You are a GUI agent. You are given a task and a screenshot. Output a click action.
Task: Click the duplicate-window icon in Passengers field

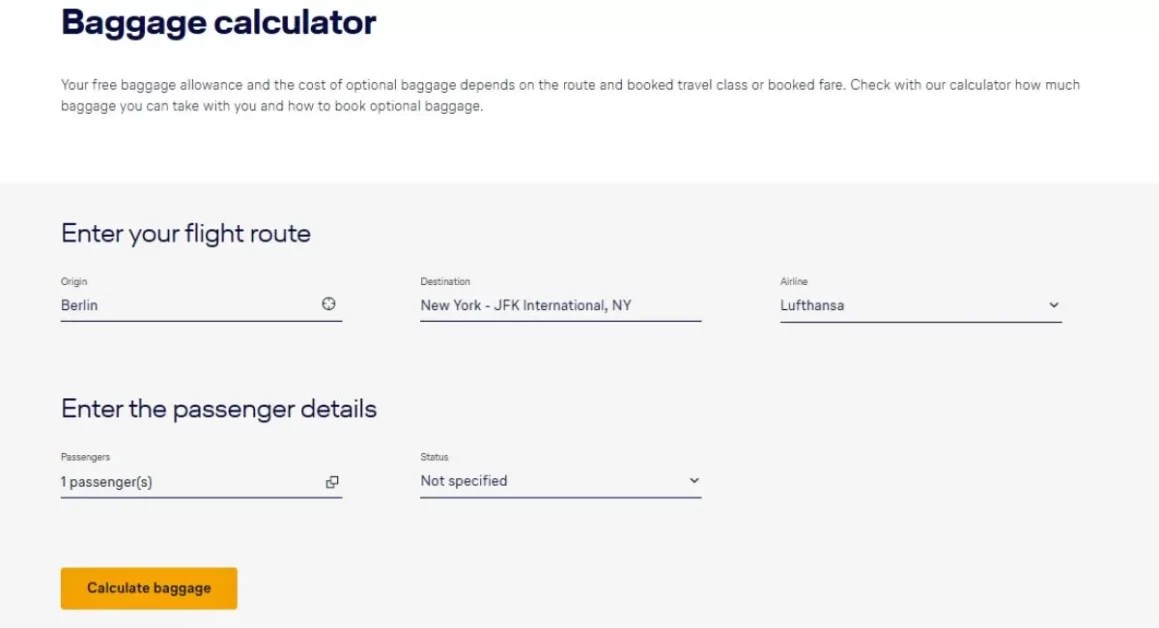click(333, 481)
